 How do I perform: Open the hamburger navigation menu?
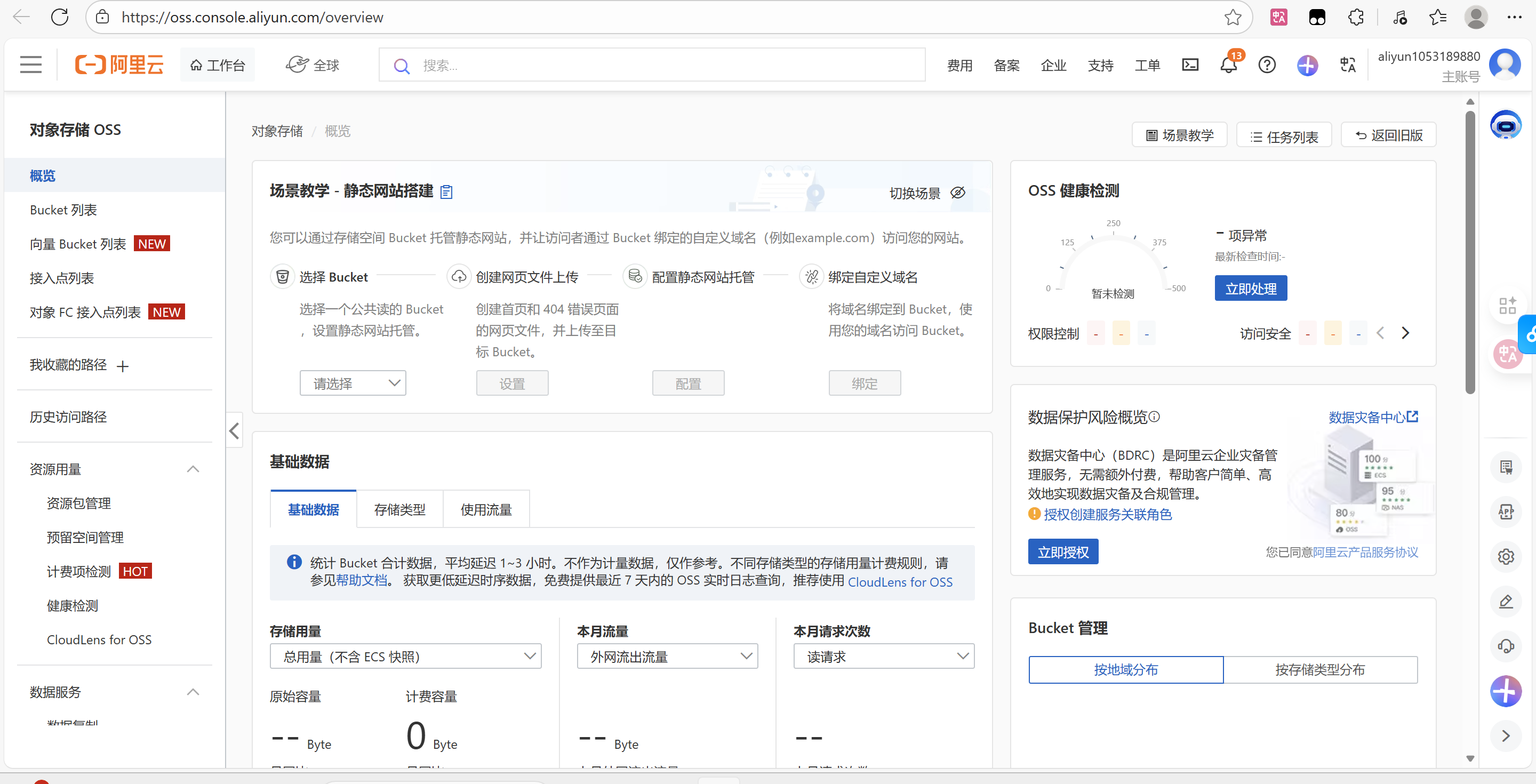pos(31,65)
